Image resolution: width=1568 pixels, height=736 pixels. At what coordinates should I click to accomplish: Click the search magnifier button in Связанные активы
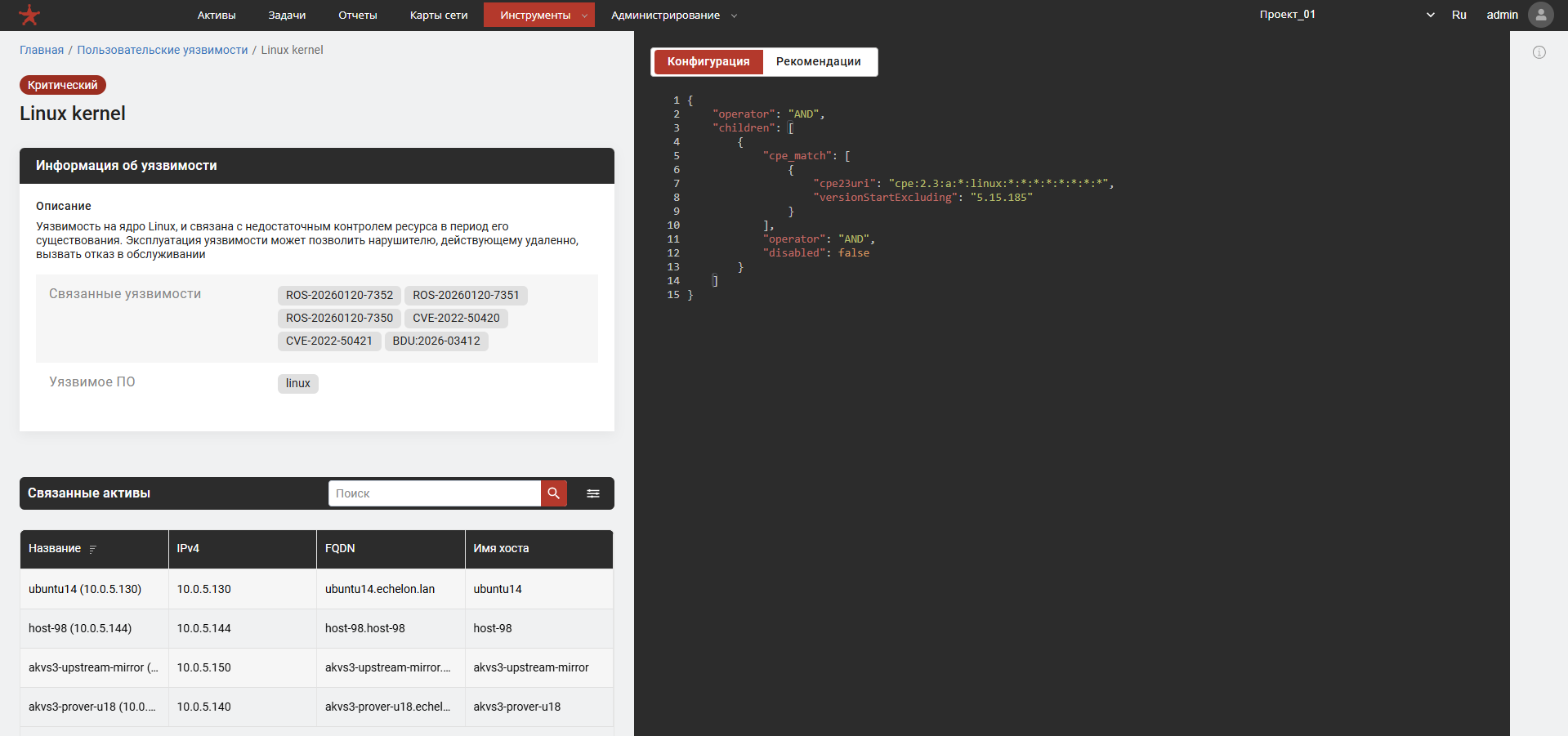tap(554, 493)
